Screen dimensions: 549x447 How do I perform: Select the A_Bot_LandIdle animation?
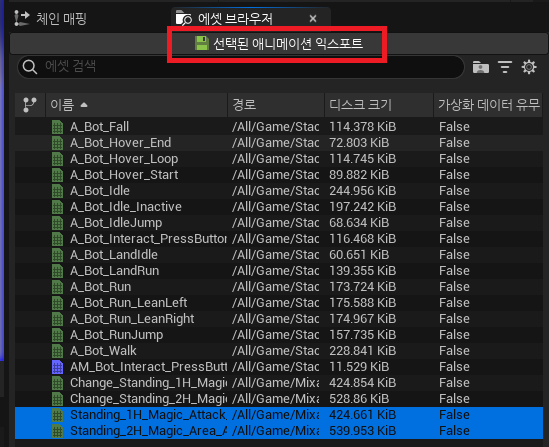click(279, 255)
